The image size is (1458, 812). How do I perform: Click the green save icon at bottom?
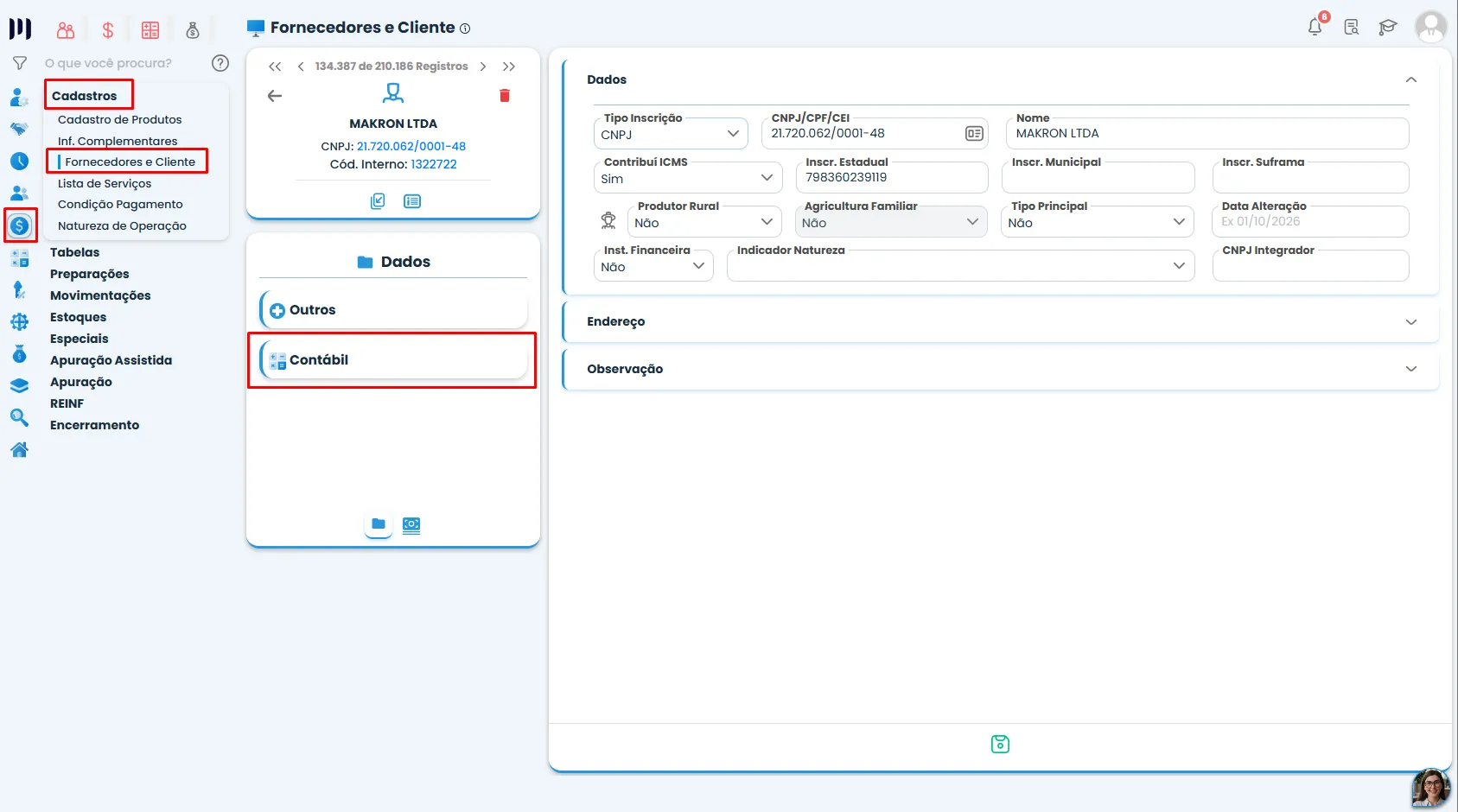(x=1000, y=744)
